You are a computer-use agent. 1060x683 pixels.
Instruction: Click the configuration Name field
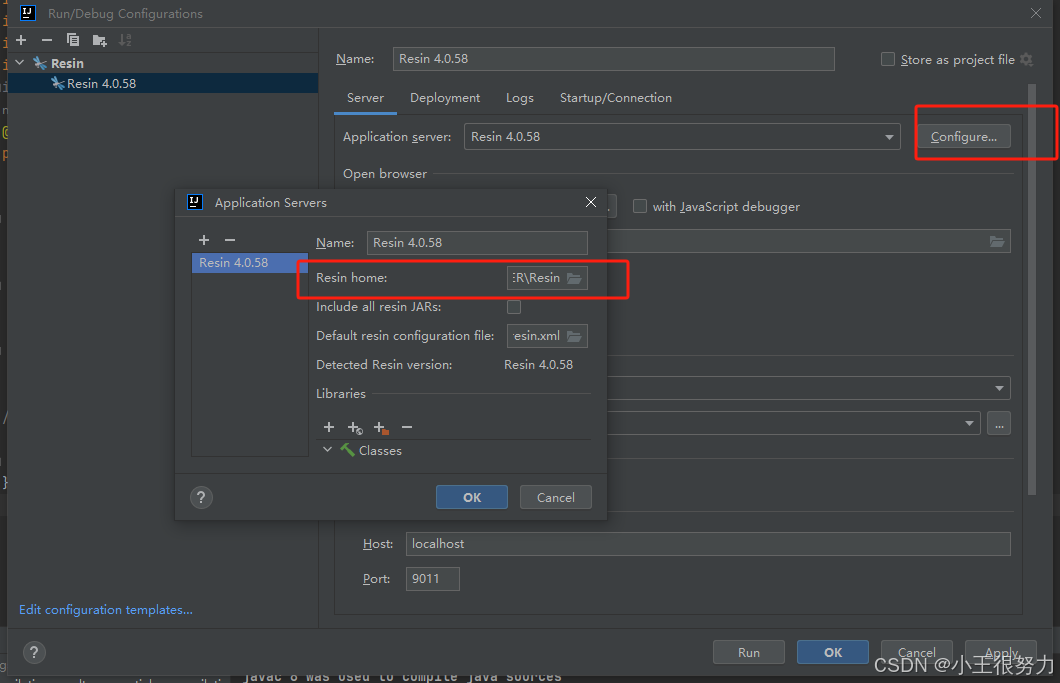click(613, 59)
